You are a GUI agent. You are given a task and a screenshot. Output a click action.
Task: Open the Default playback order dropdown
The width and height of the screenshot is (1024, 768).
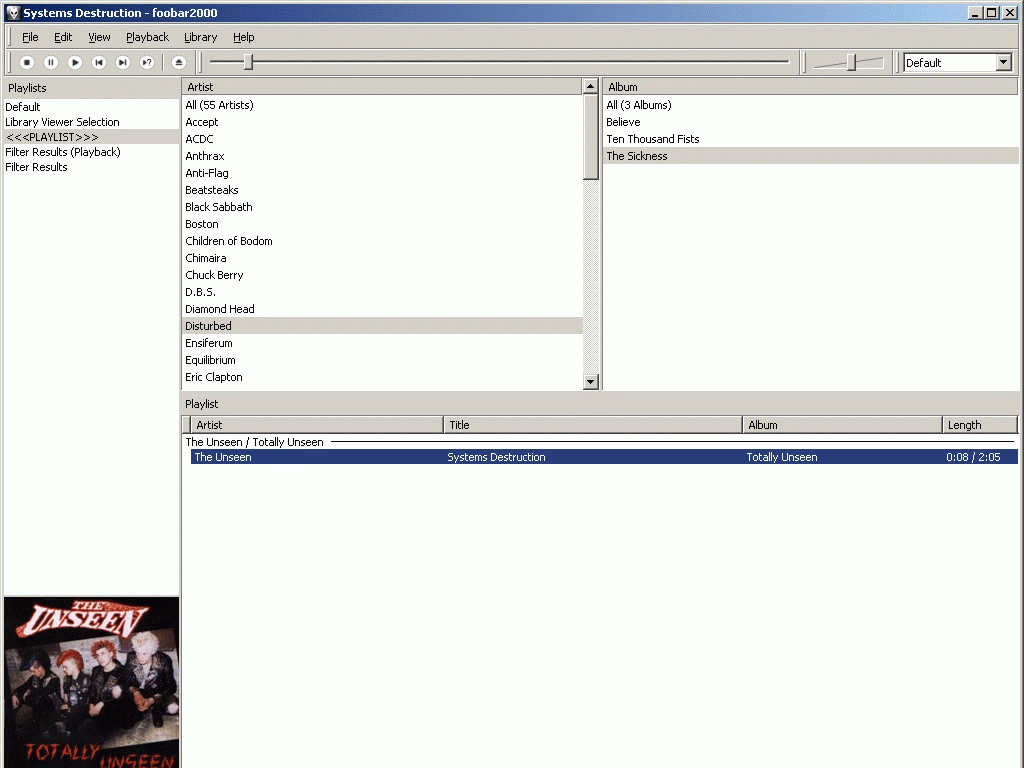click(1004, 63)
